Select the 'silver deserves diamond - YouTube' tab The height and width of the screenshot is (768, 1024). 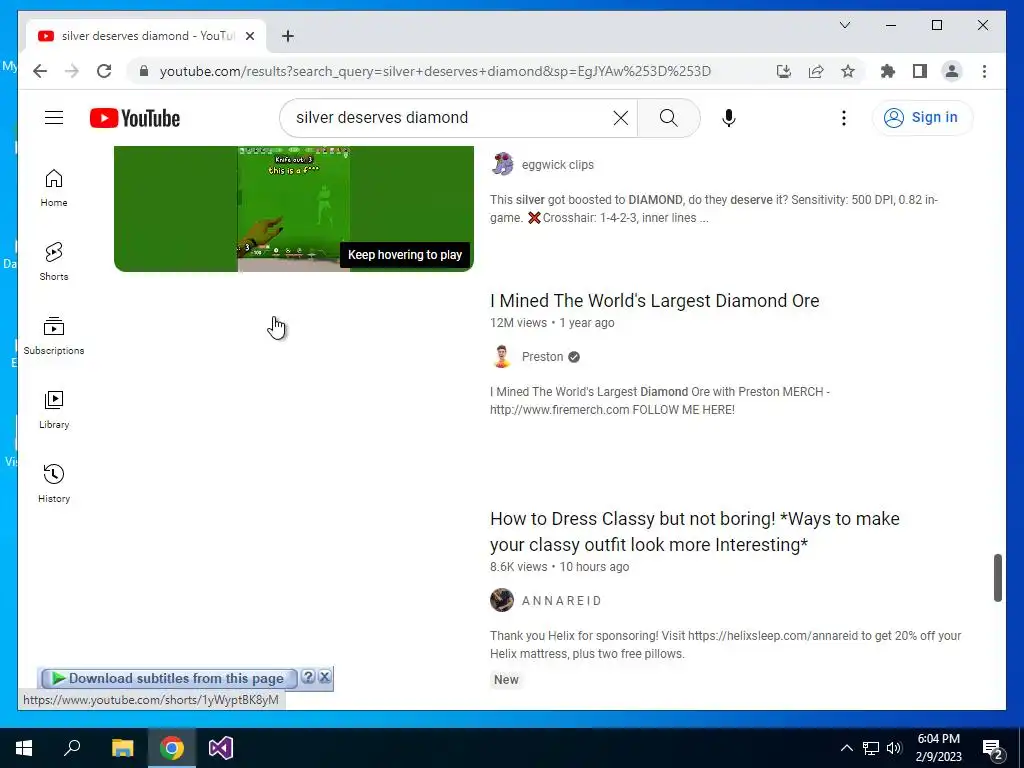146,36
